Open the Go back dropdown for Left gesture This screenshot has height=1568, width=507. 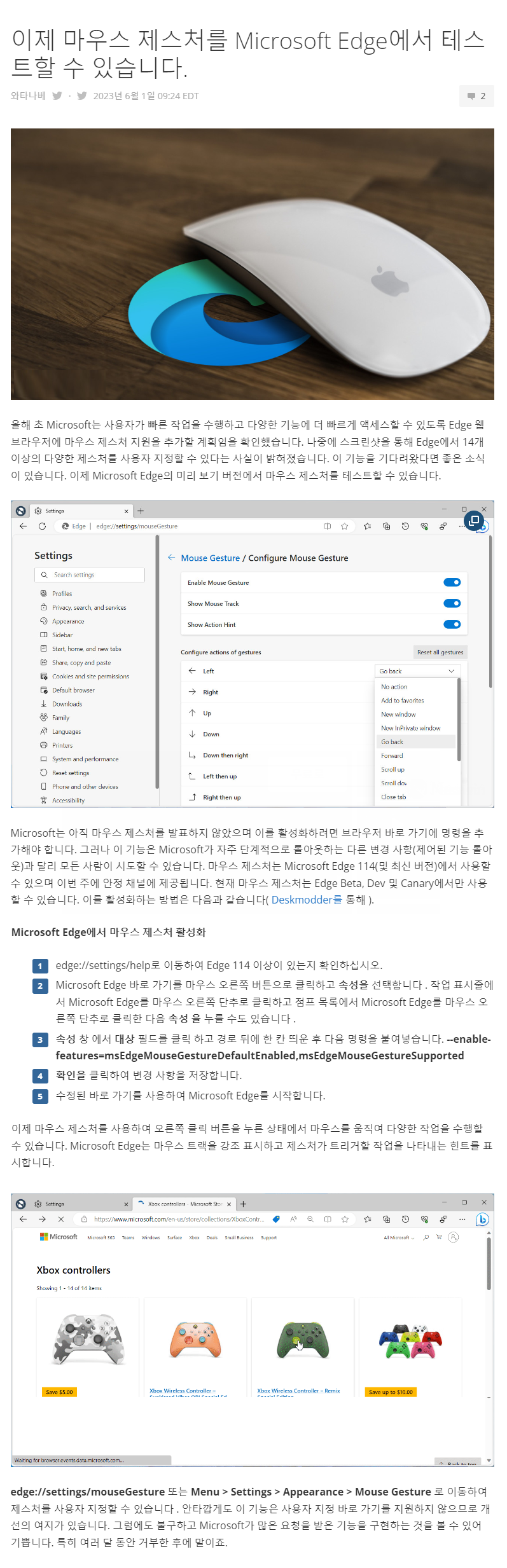click(x=417, y=671)
